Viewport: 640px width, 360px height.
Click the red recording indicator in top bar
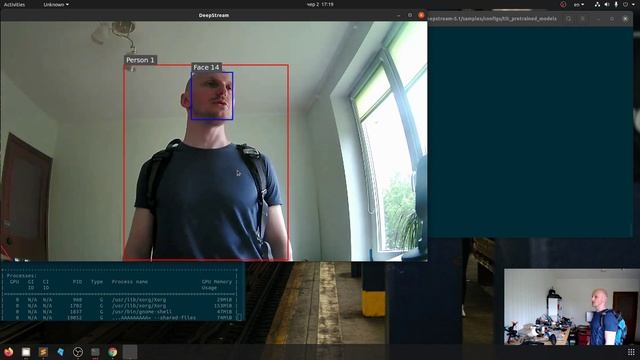coord(563,4)
